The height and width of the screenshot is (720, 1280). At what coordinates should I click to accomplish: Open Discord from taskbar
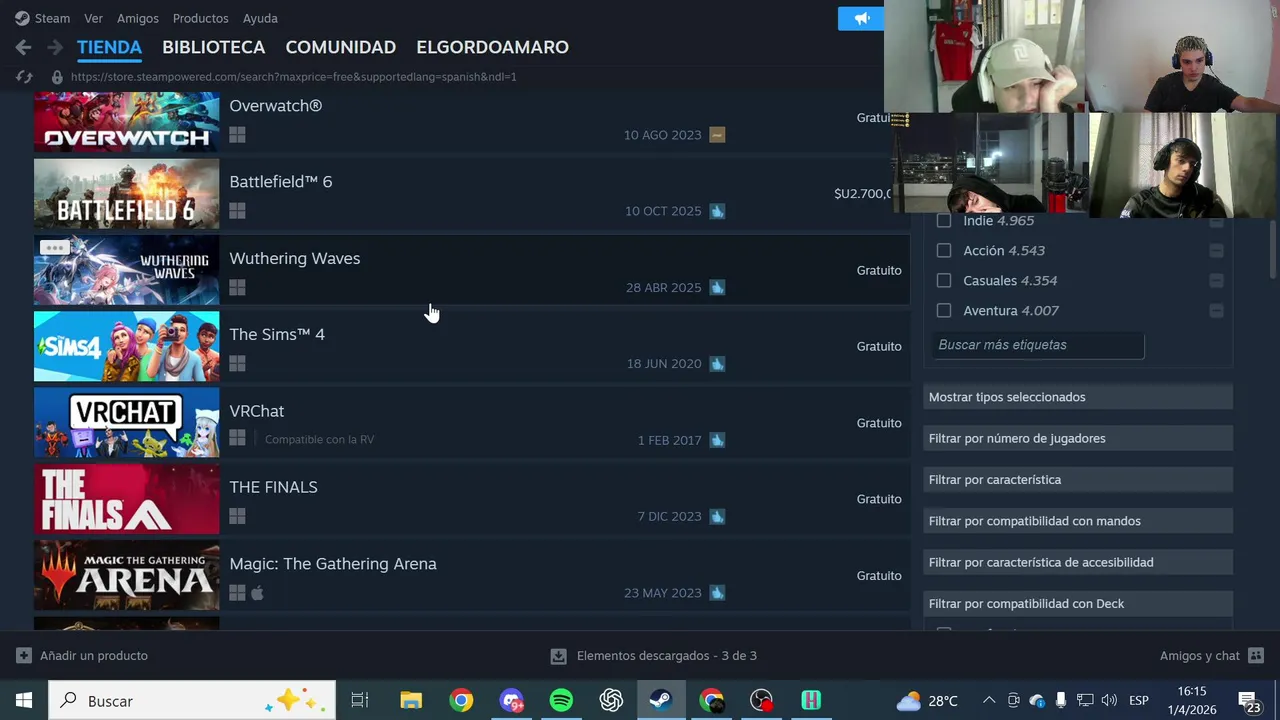point(511,700)
